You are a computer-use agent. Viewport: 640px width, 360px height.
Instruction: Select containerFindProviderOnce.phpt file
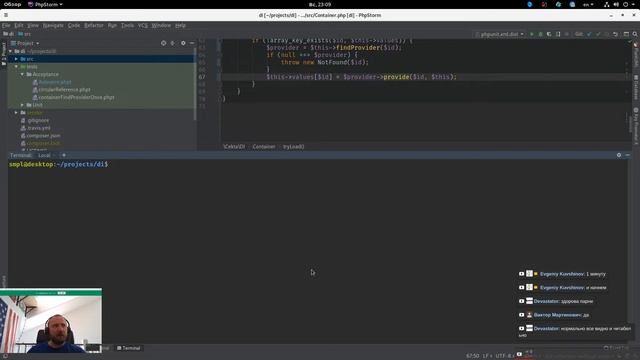(x=76, y=97)
